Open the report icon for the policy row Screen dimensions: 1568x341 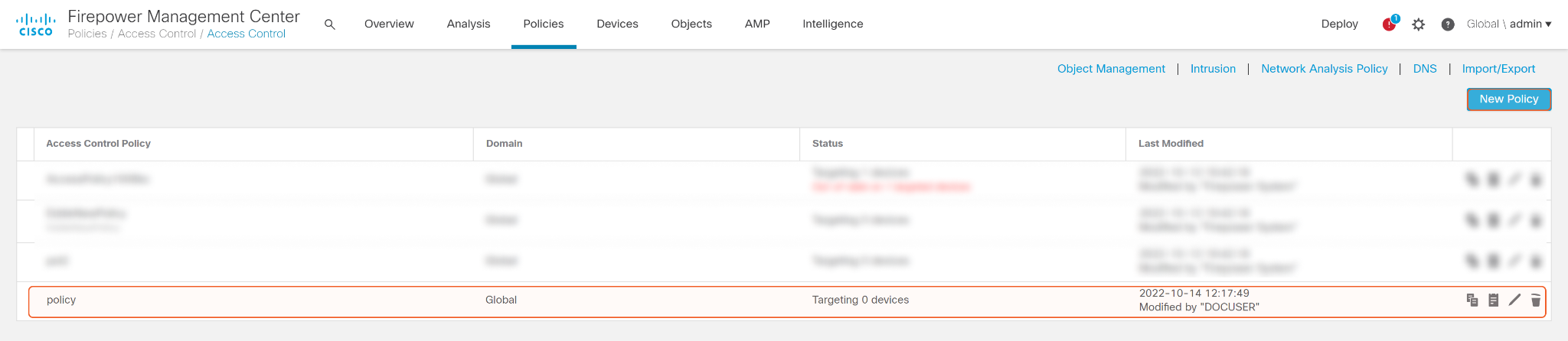1493,300
